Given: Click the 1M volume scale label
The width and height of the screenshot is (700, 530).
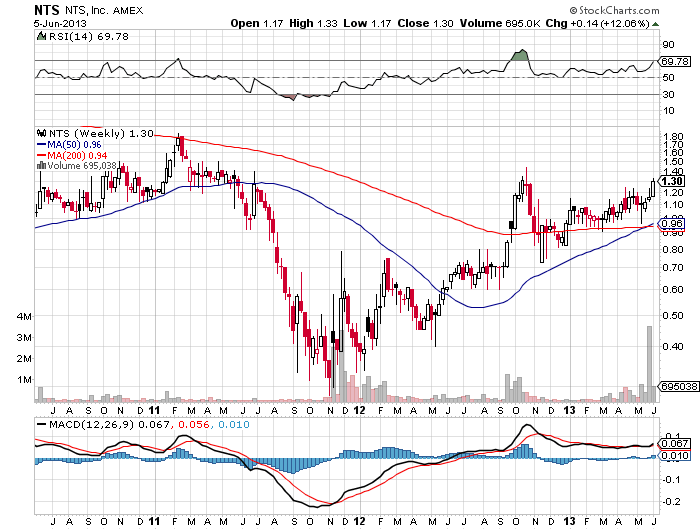Looking at the screenshot, I should click(24, 380).
